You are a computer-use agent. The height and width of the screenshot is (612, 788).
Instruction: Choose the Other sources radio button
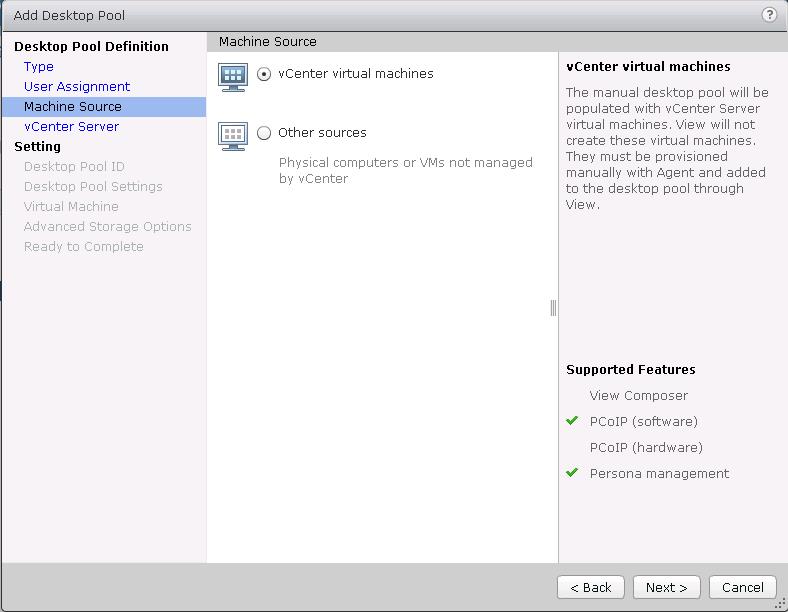pos(264,133)
